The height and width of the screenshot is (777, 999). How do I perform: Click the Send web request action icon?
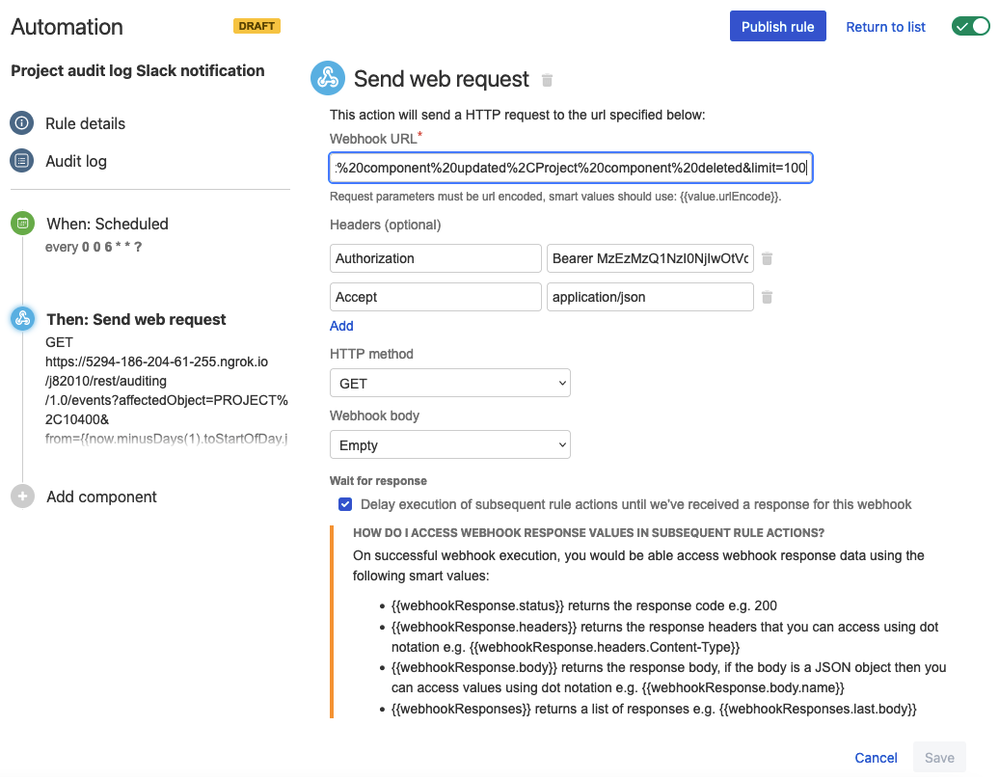[328, 77]
